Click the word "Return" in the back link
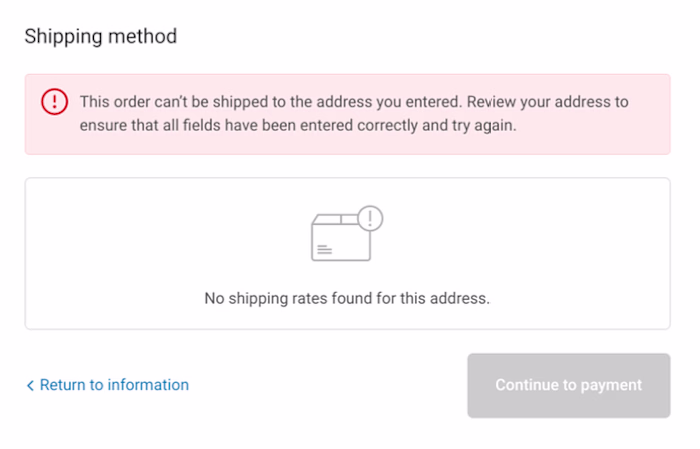Viewport: 700px width, 449px height. tap(62, 385)
